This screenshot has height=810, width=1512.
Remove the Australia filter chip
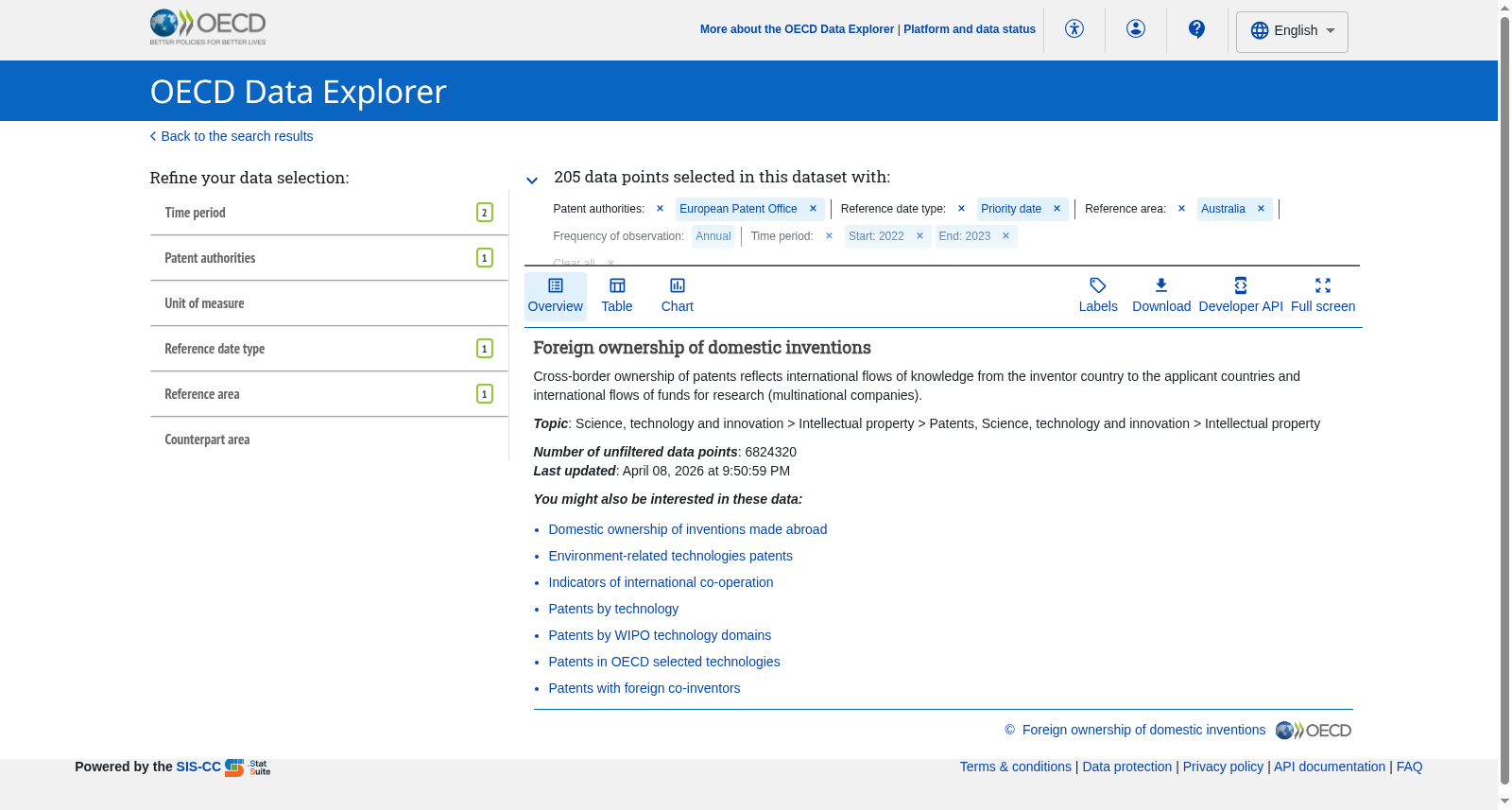[x=1261, y=209]
